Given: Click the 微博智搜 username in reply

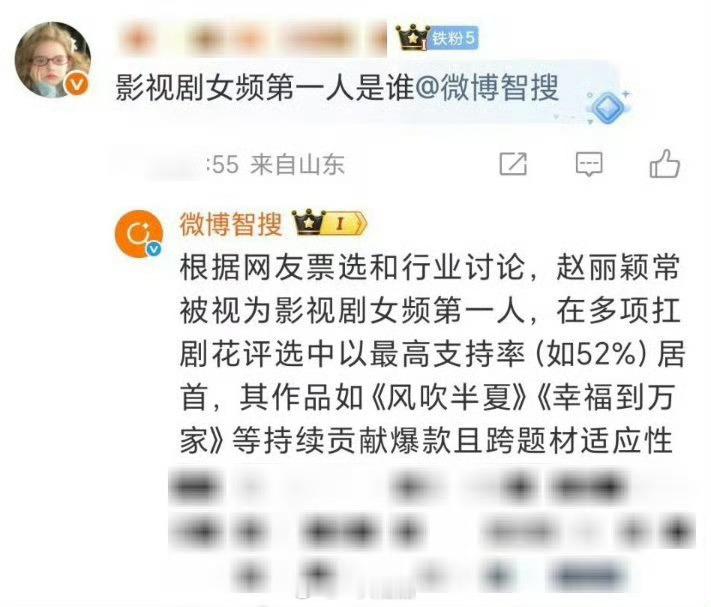Looking at the screenshot, I should pos(231,224).
